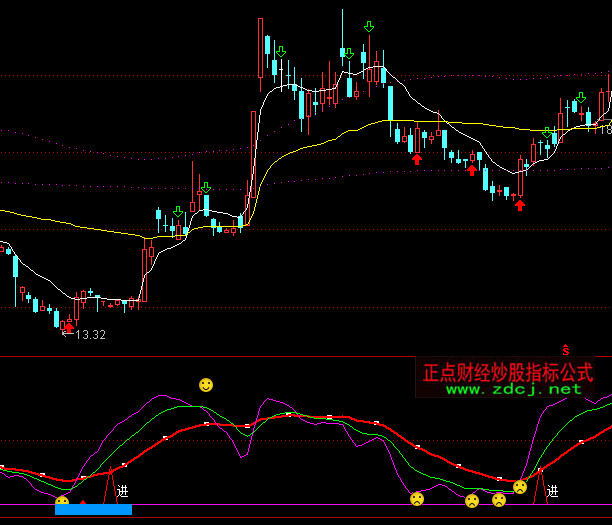
Task: Click the red up arrow beside the 13.32 low
Action: tap(69, 325)
